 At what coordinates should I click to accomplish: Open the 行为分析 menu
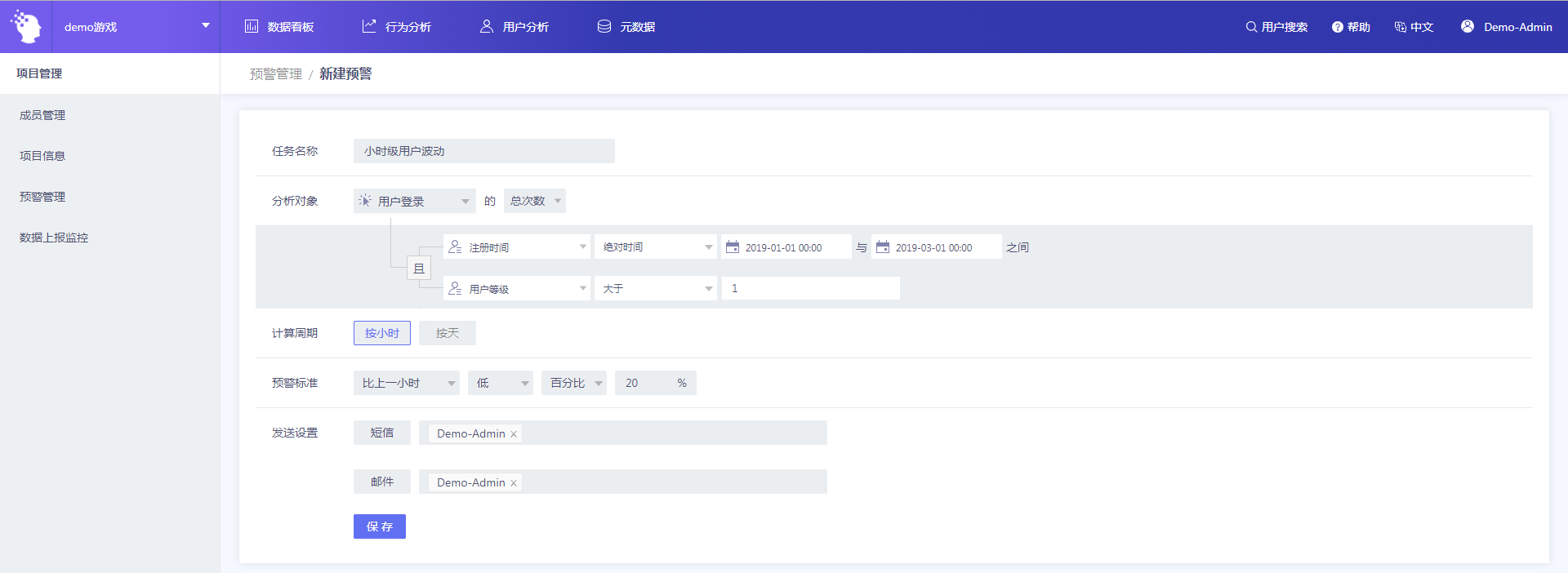[x=397, y=27]
